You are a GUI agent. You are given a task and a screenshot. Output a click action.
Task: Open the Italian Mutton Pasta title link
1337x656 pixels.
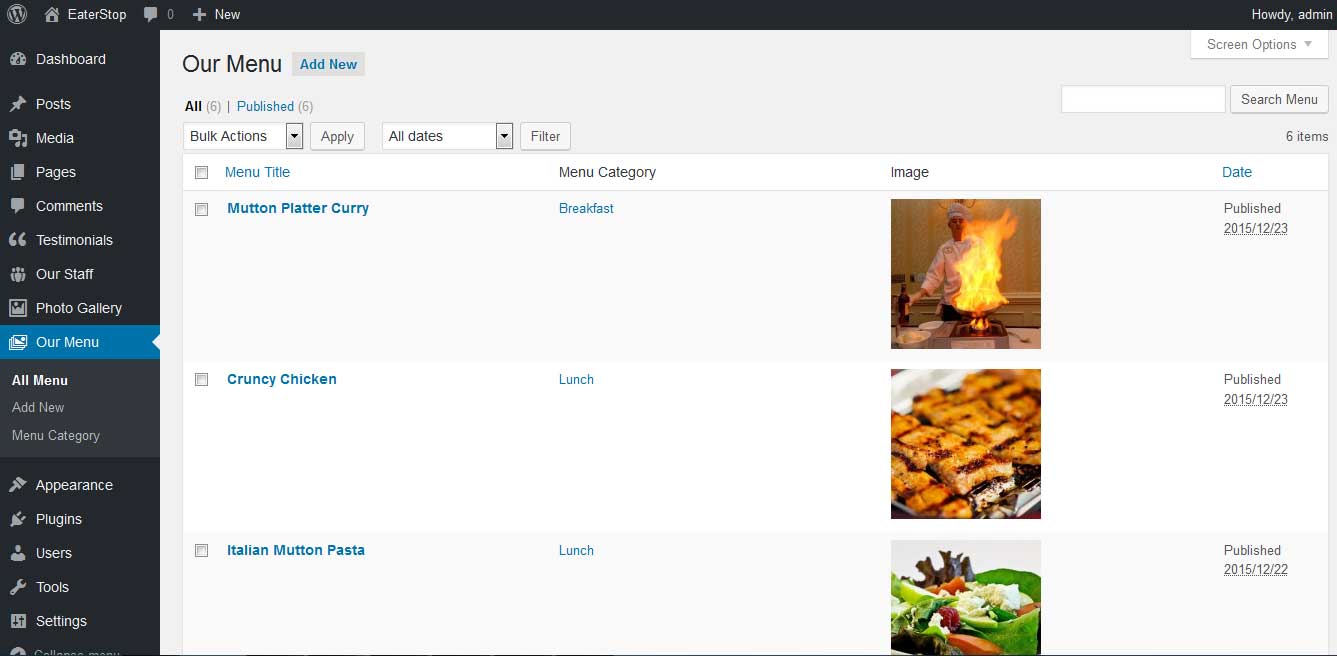point(296,550)
